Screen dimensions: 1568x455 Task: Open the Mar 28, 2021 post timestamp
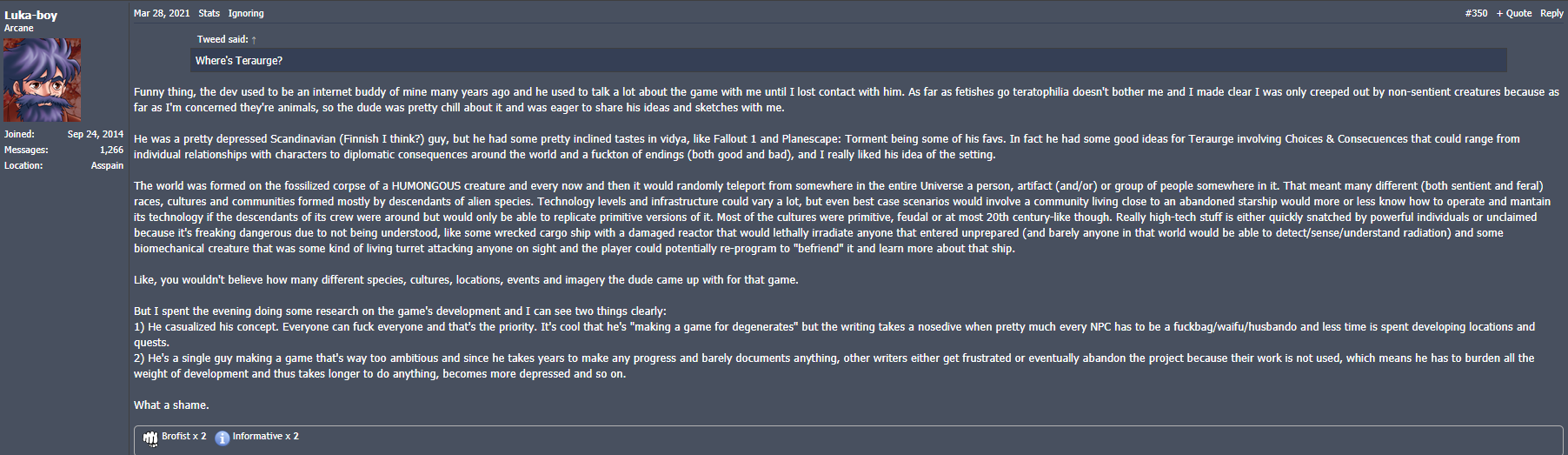tap(162, 13)
